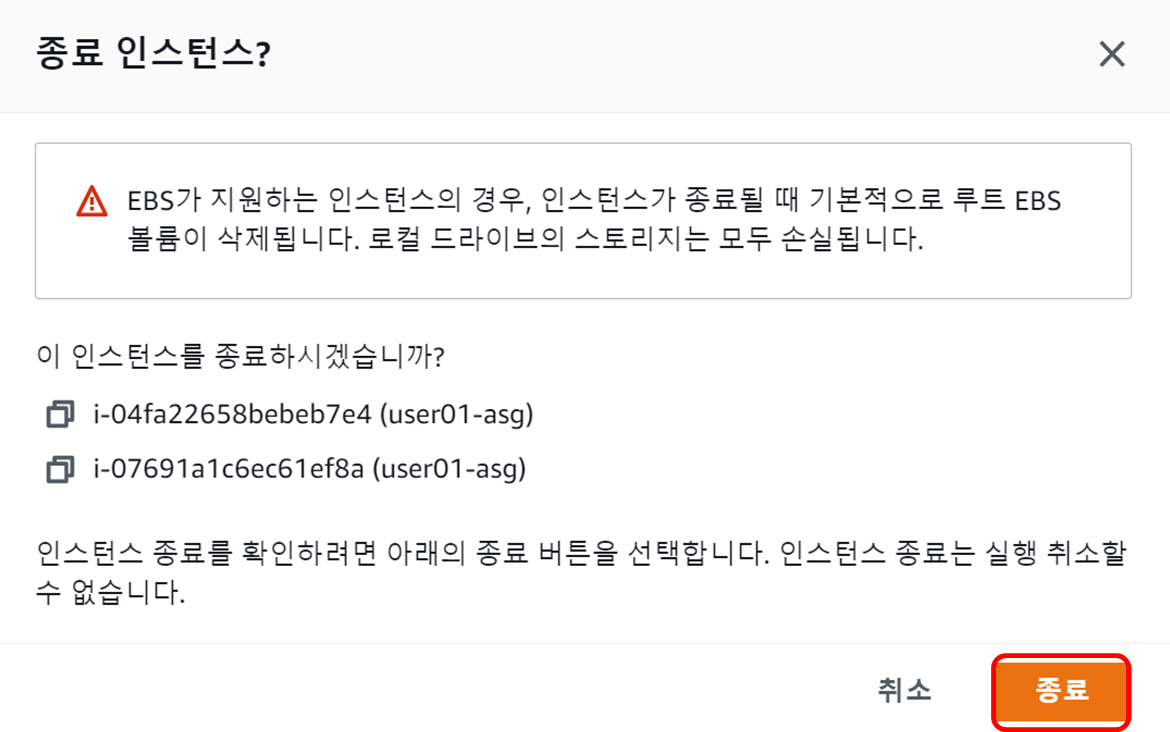The width and height of the screenshot is (1170, 732).
Task: Click the 종료 인스턴스? dialog title
Action: (153, 54)
